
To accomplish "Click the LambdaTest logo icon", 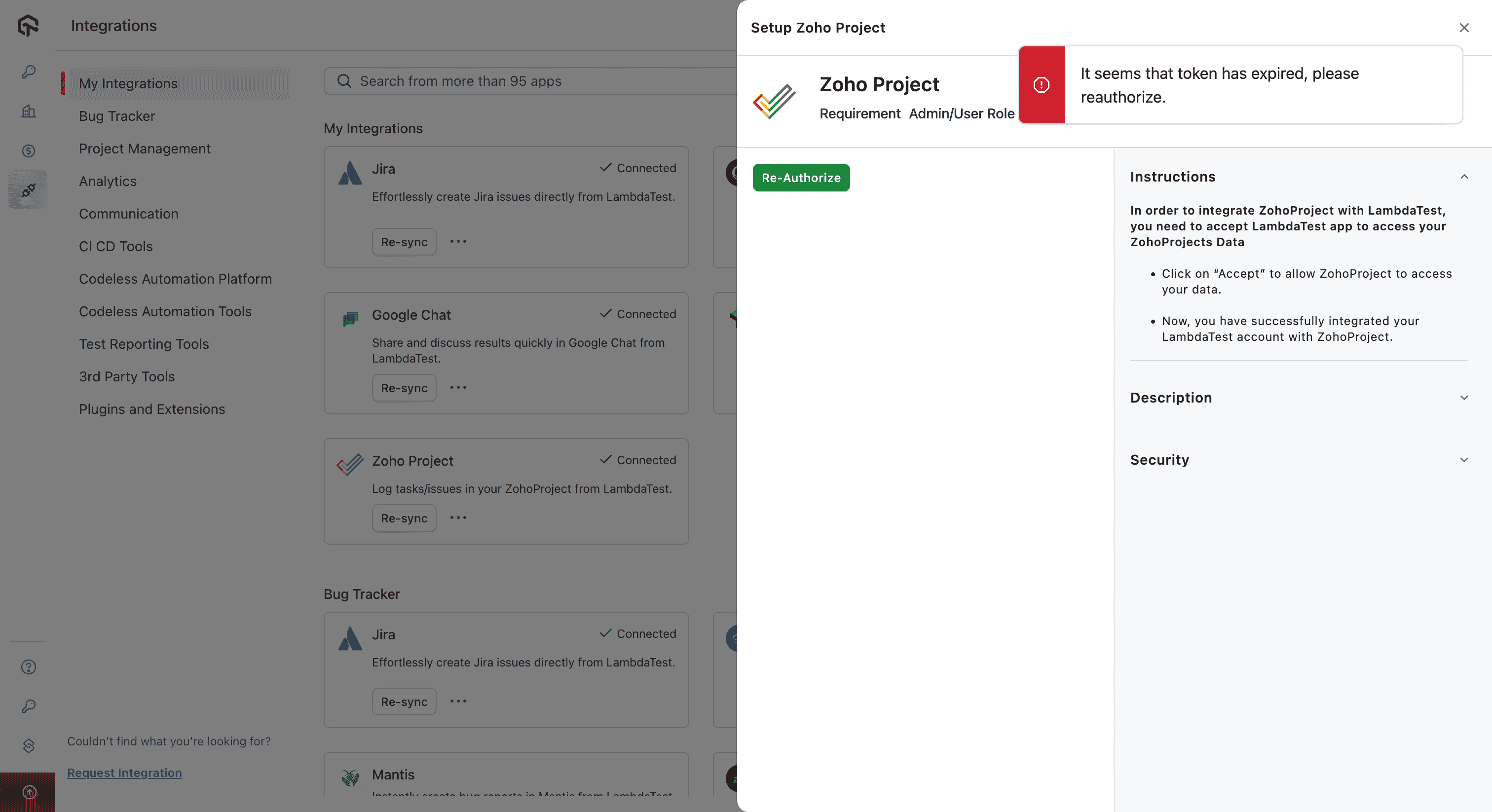I will pos(28,26).
